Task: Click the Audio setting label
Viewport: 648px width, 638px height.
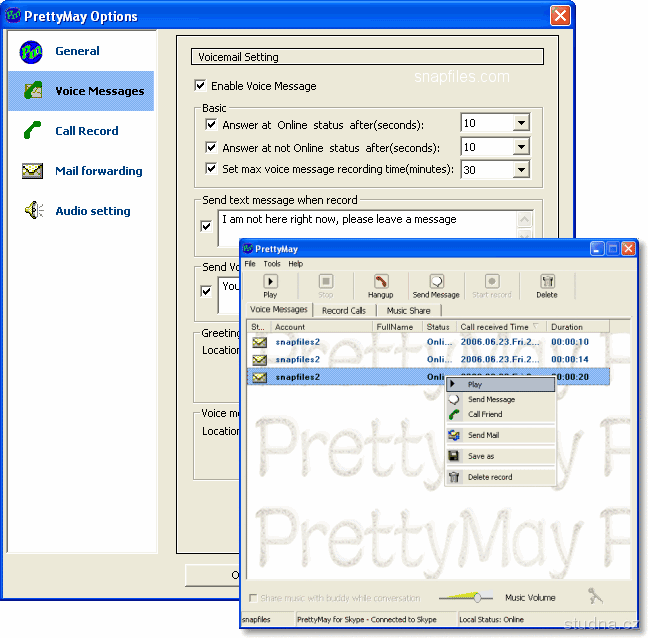Action: pos(93,211)
